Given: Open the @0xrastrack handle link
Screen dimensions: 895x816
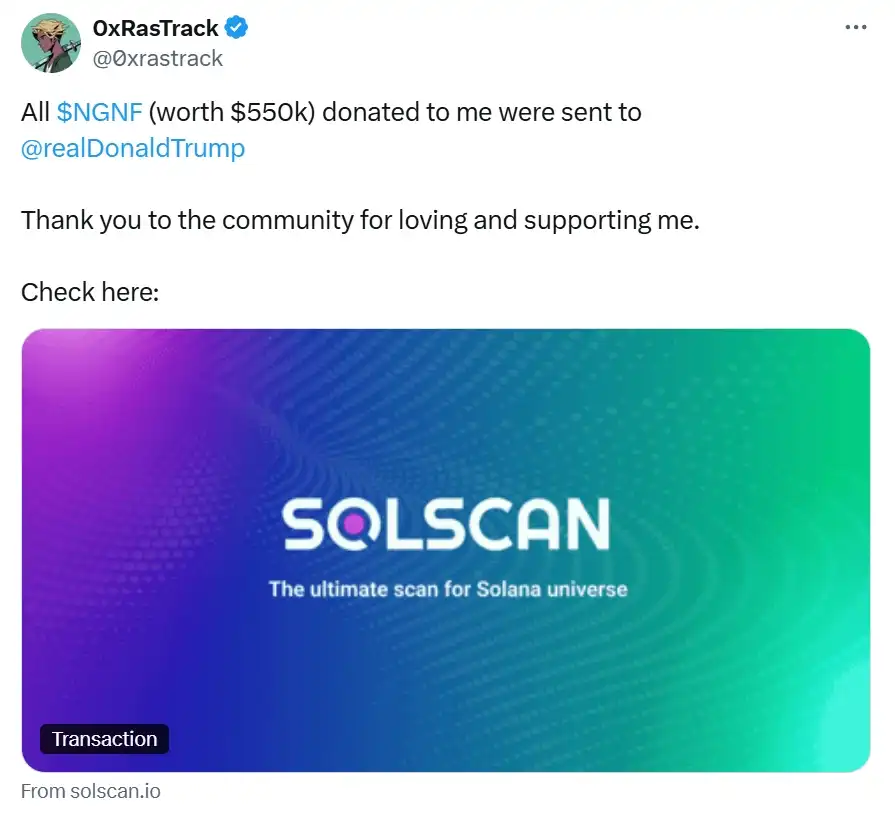Looking at the screenshot, I should tap(159, 58).
